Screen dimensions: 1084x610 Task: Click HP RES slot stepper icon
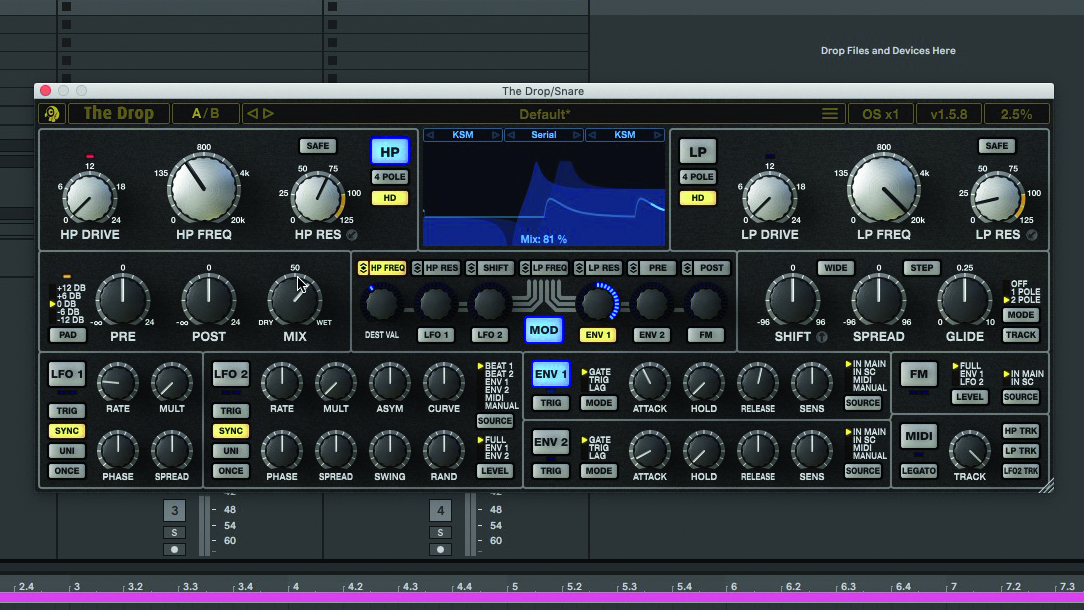[x=417, y=268]
